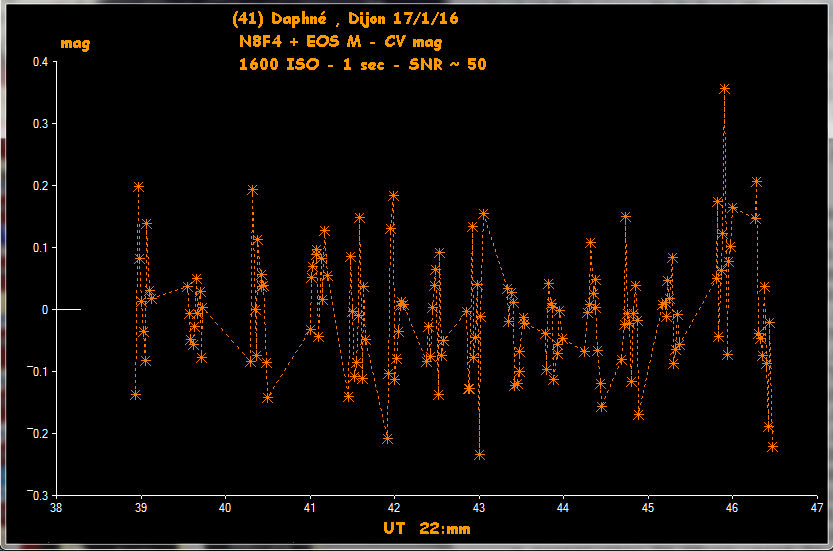The image size is (833, 551).
Task: Click the lowest data point near x=43
Action: click(480, 455)
